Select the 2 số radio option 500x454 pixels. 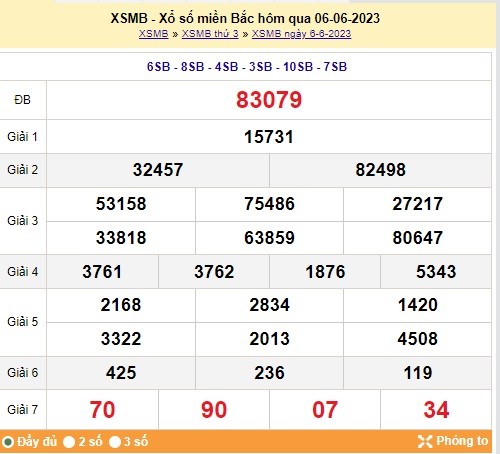[x=69, y=442]
